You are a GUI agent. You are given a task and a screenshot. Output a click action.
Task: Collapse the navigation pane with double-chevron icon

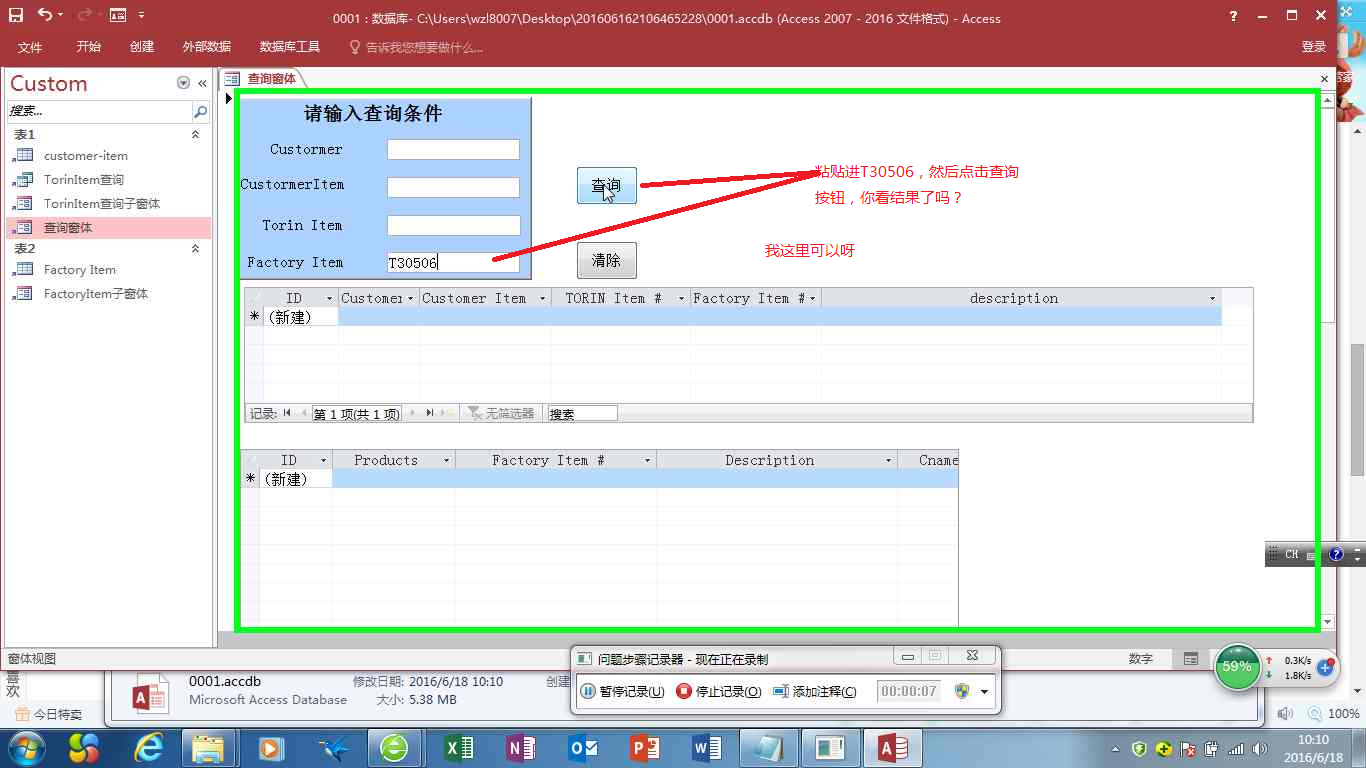pyautogui.click(x=202, y=84)
